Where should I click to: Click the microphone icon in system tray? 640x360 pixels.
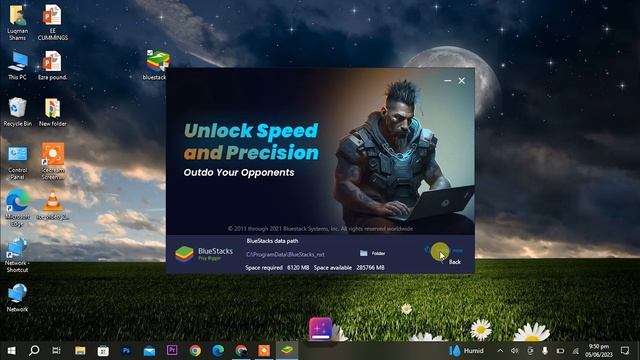tap(545, 351)
